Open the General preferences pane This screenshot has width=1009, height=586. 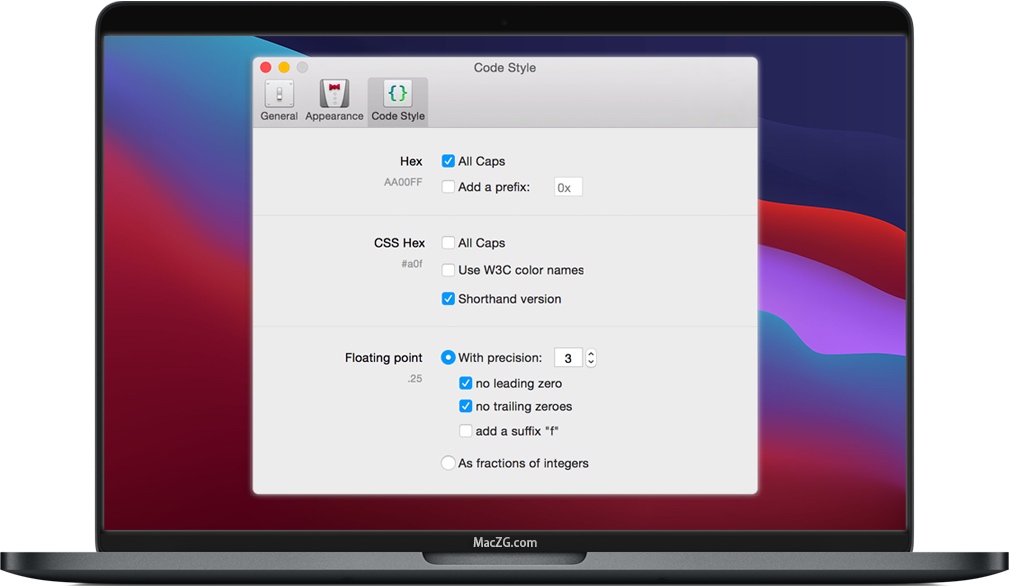coord(279,100)
